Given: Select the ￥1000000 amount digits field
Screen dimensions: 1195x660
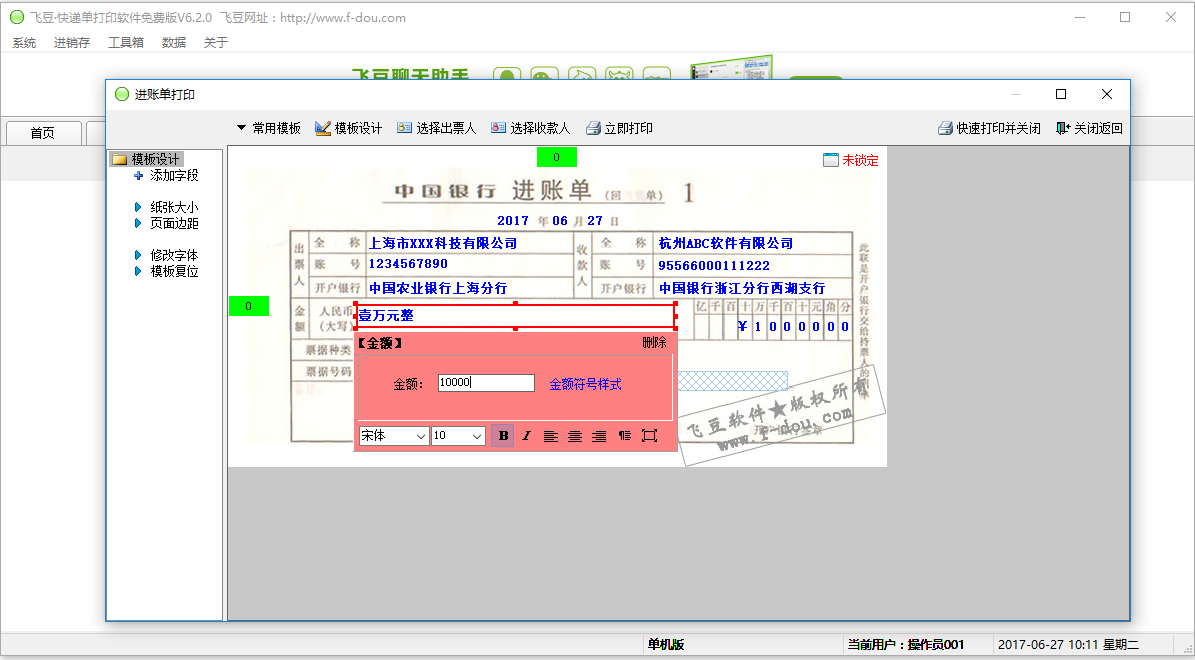Looking at the screenshot, I should pos(793,326).
